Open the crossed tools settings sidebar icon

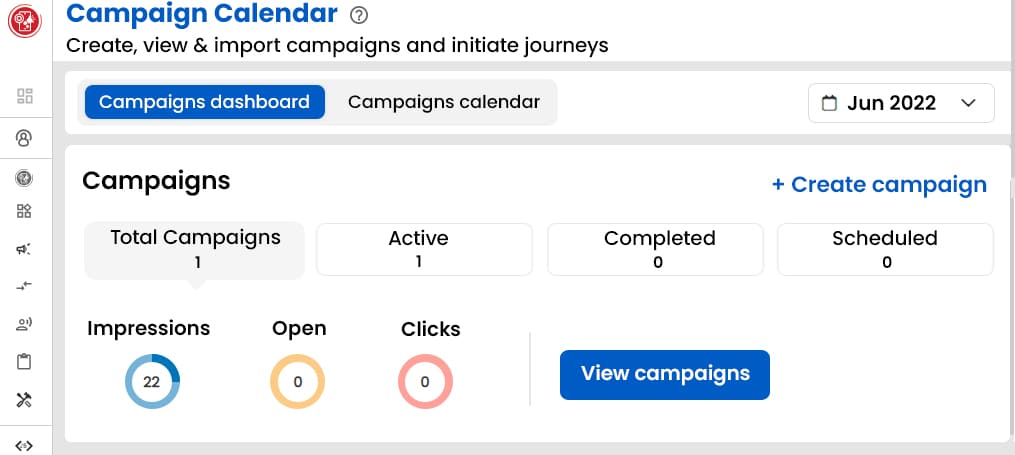[x=25, y=400]
